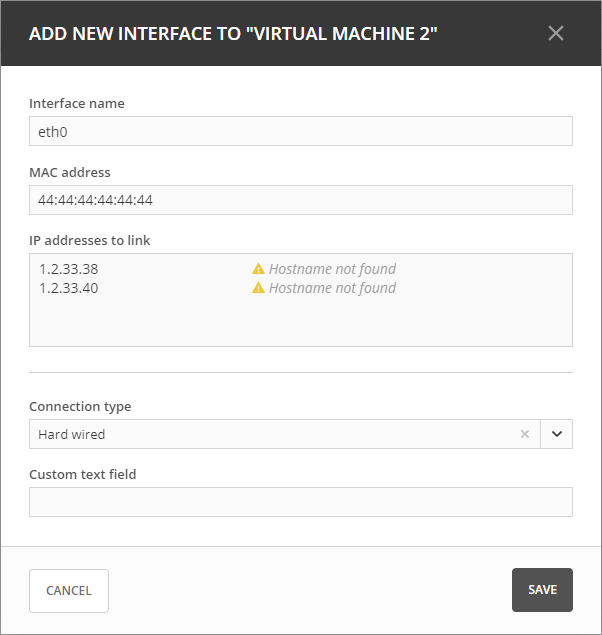
Task: Focus the MAC address input box
Action: [300, 200]
